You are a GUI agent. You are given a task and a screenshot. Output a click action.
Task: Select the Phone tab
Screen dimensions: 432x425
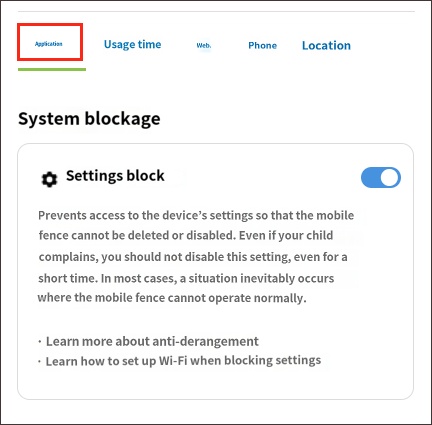(262, 45)
